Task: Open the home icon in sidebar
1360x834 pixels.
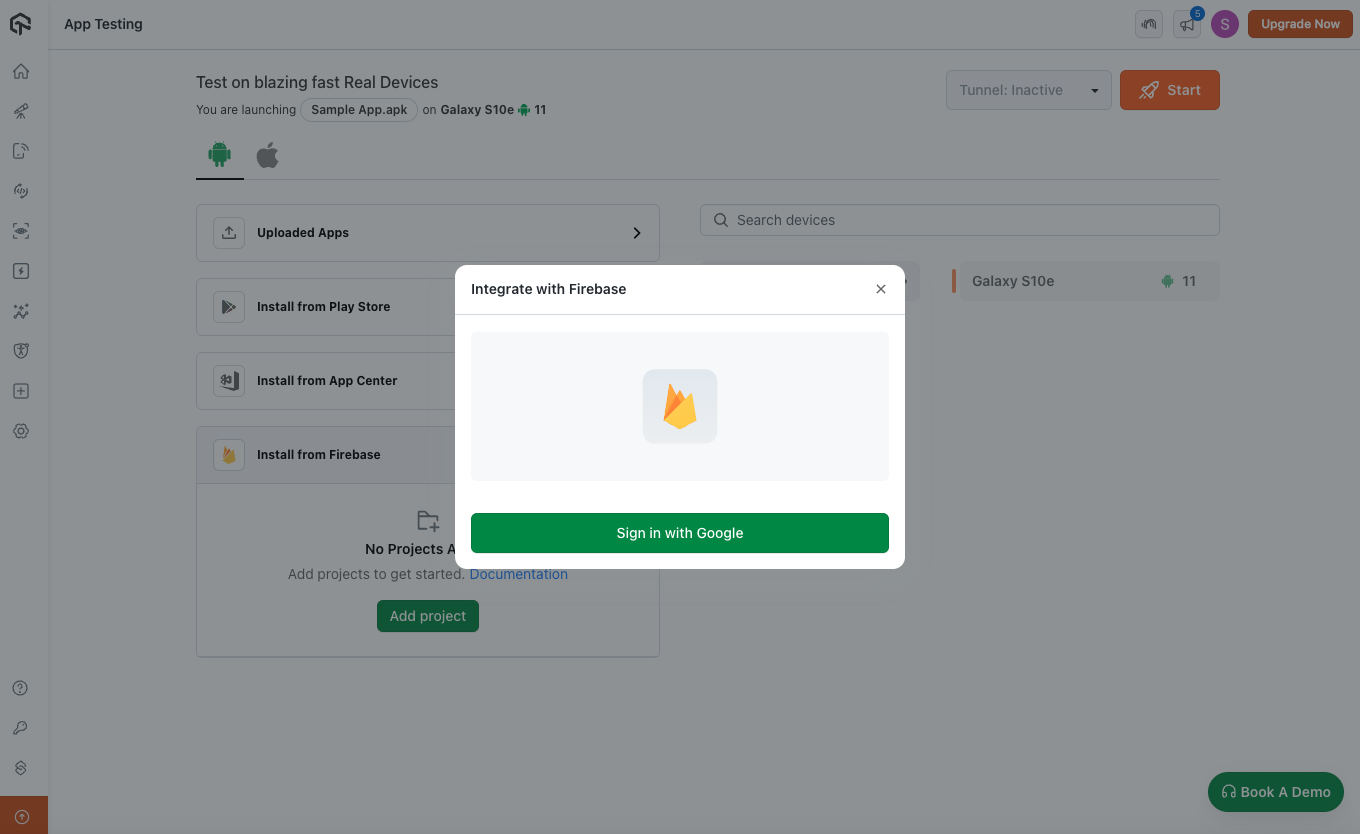Action: tap(21, 71)
